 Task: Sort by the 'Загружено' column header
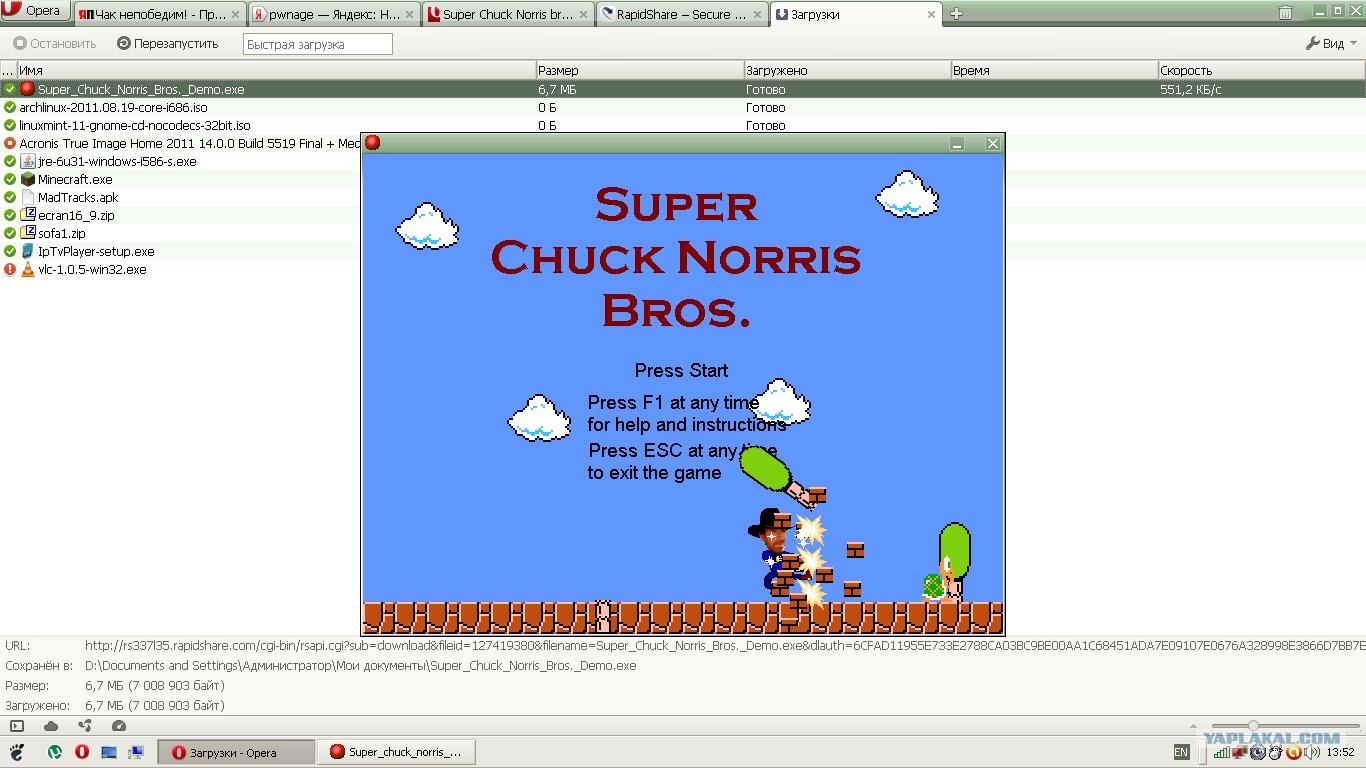[x=847, y=70]
